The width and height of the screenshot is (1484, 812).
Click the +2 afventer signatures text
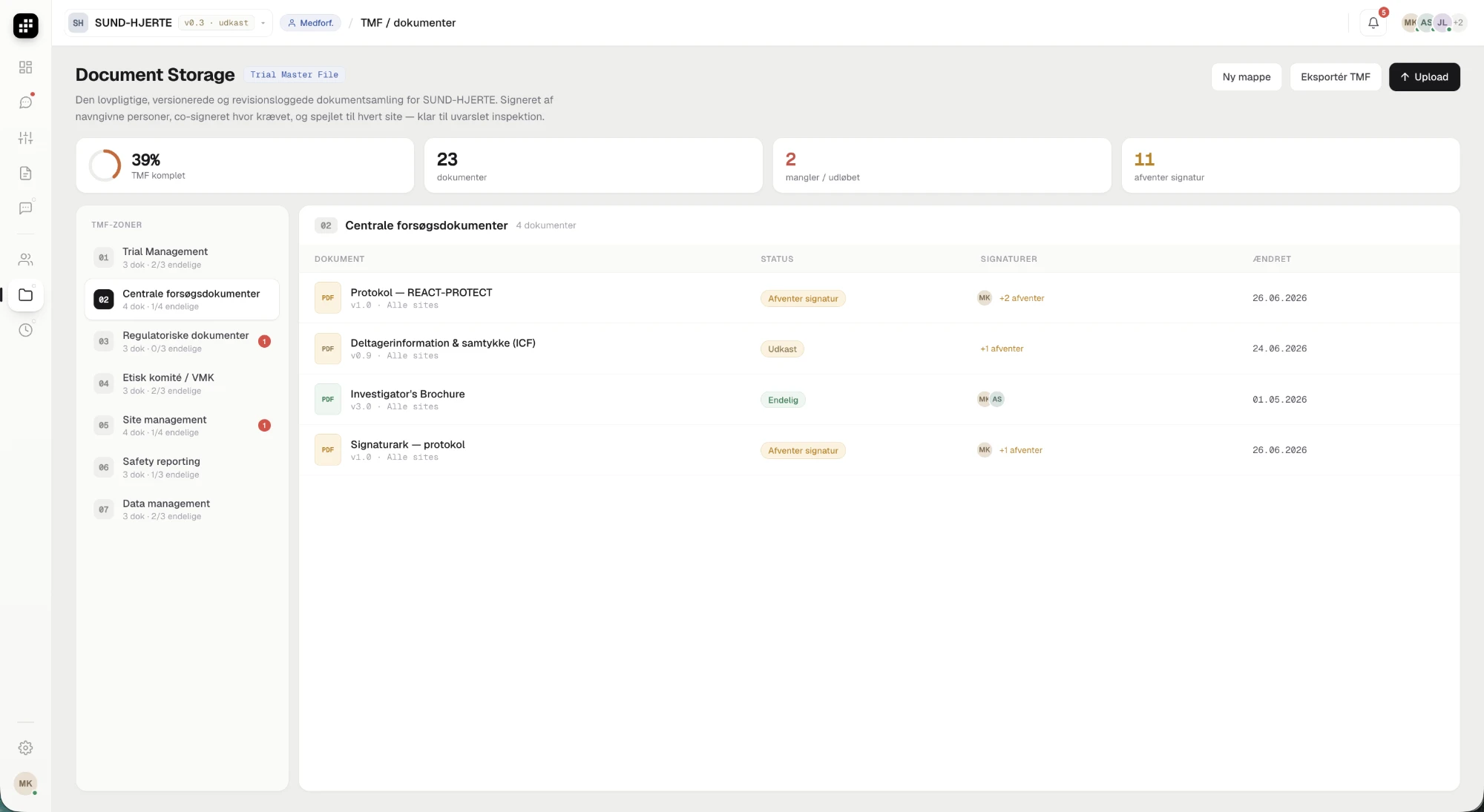[1021, 298]
